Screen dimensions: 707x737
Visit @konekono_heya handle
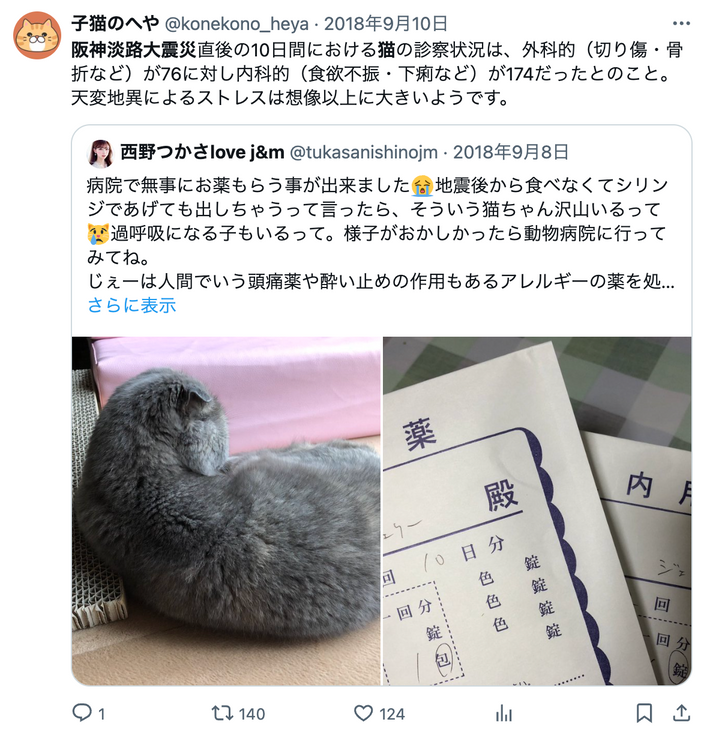pyautogui.click(x=237, y=24)
